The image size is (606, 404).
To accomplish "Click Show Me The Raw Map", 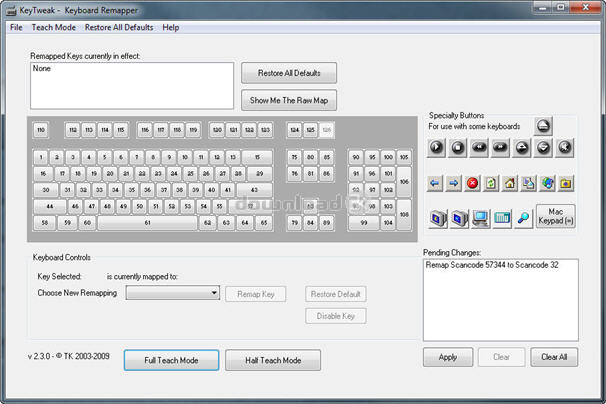I will click(288, 100).
